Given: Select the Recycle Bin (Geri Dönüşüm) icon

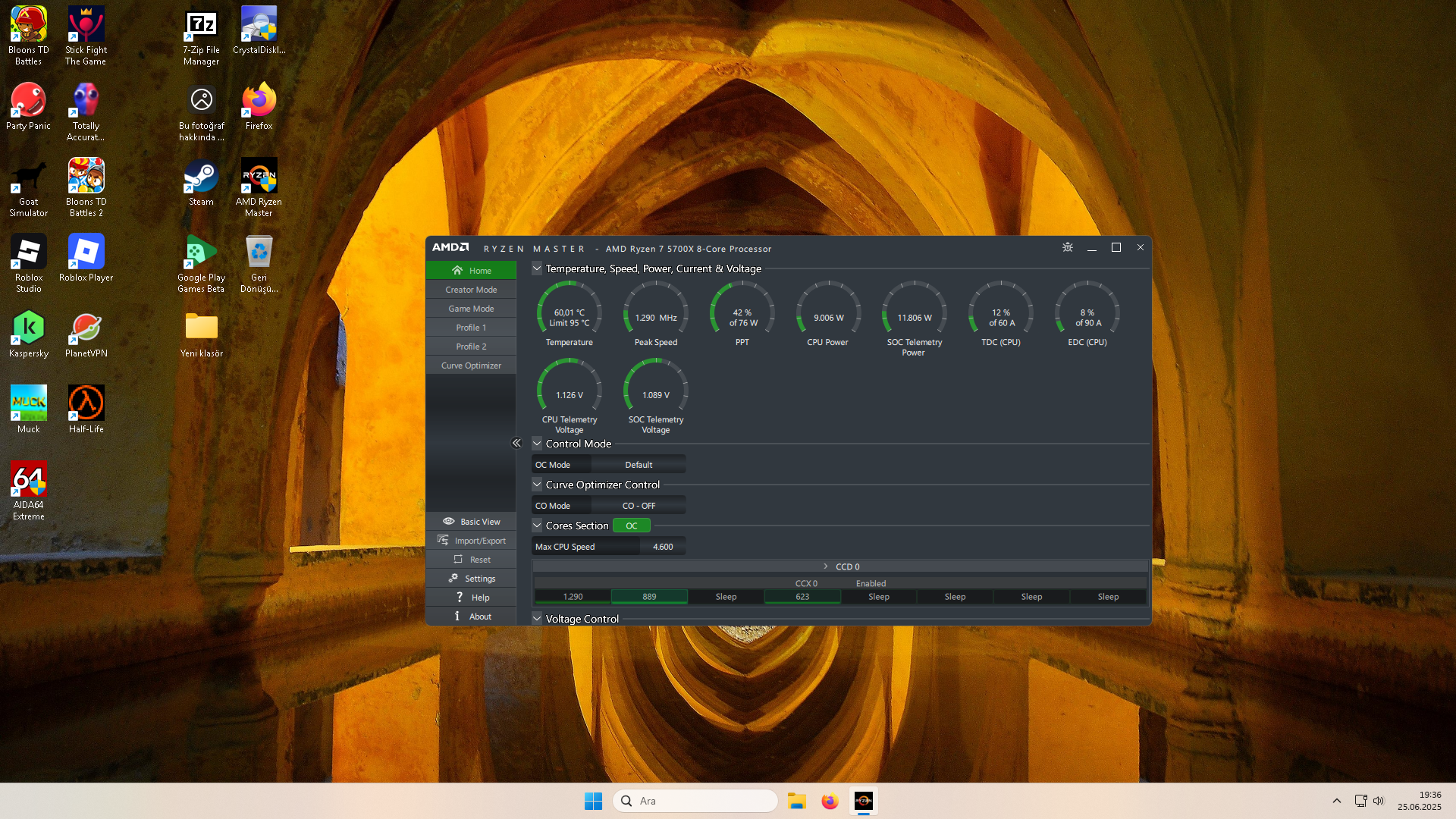Looking at the screenshot, I should pyautogui.click(x=259, y=263).
